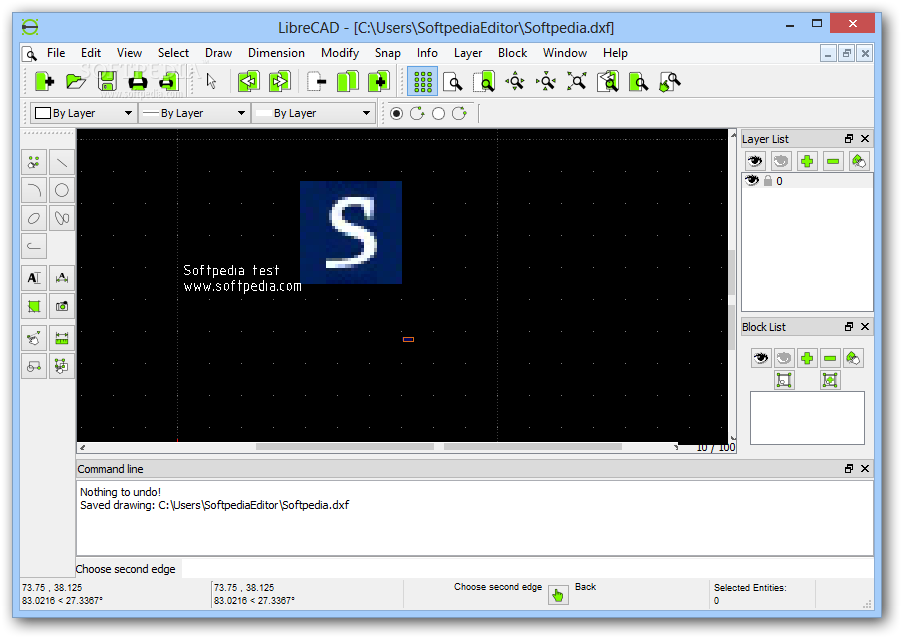Zoom in with the toolbar icon

point(515,82)
